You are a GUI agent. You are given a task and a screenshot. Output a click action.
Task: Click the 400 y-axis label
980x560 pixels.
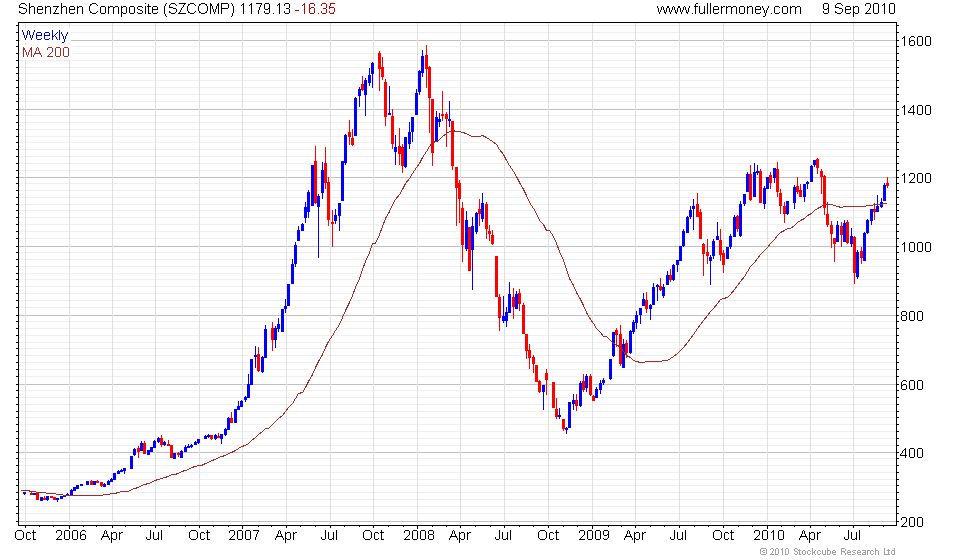click(912, 453)
